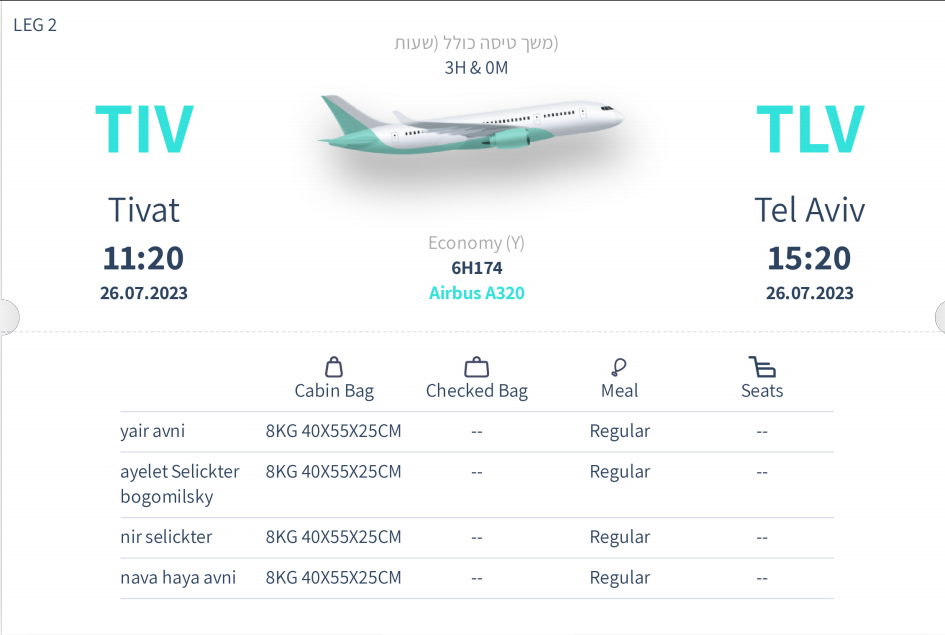Click yair avni's Regular meal entry

tap(620, 431)
